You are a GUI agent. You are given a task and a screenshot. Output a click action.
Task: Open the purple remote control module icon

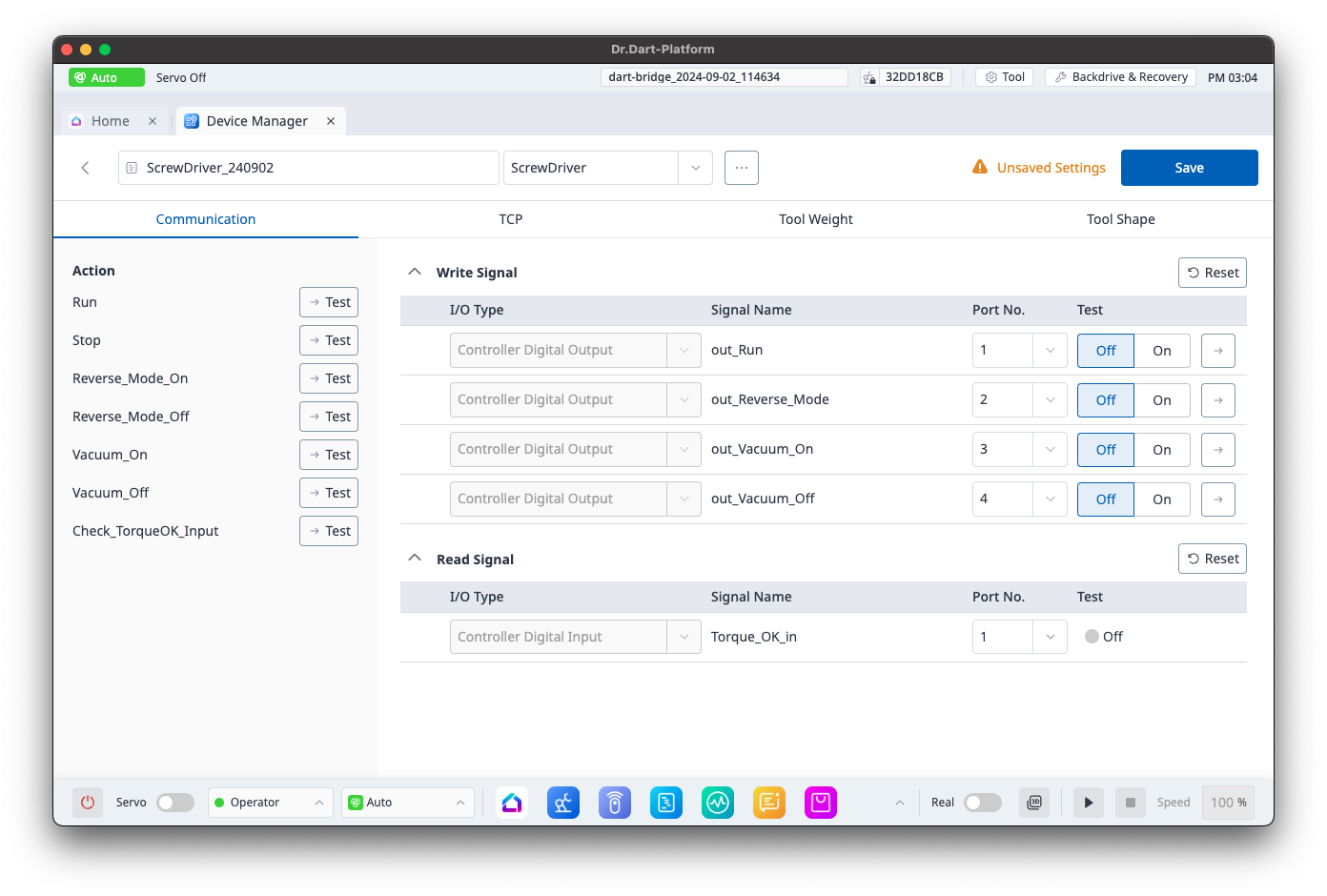click(x=615, y=803)
